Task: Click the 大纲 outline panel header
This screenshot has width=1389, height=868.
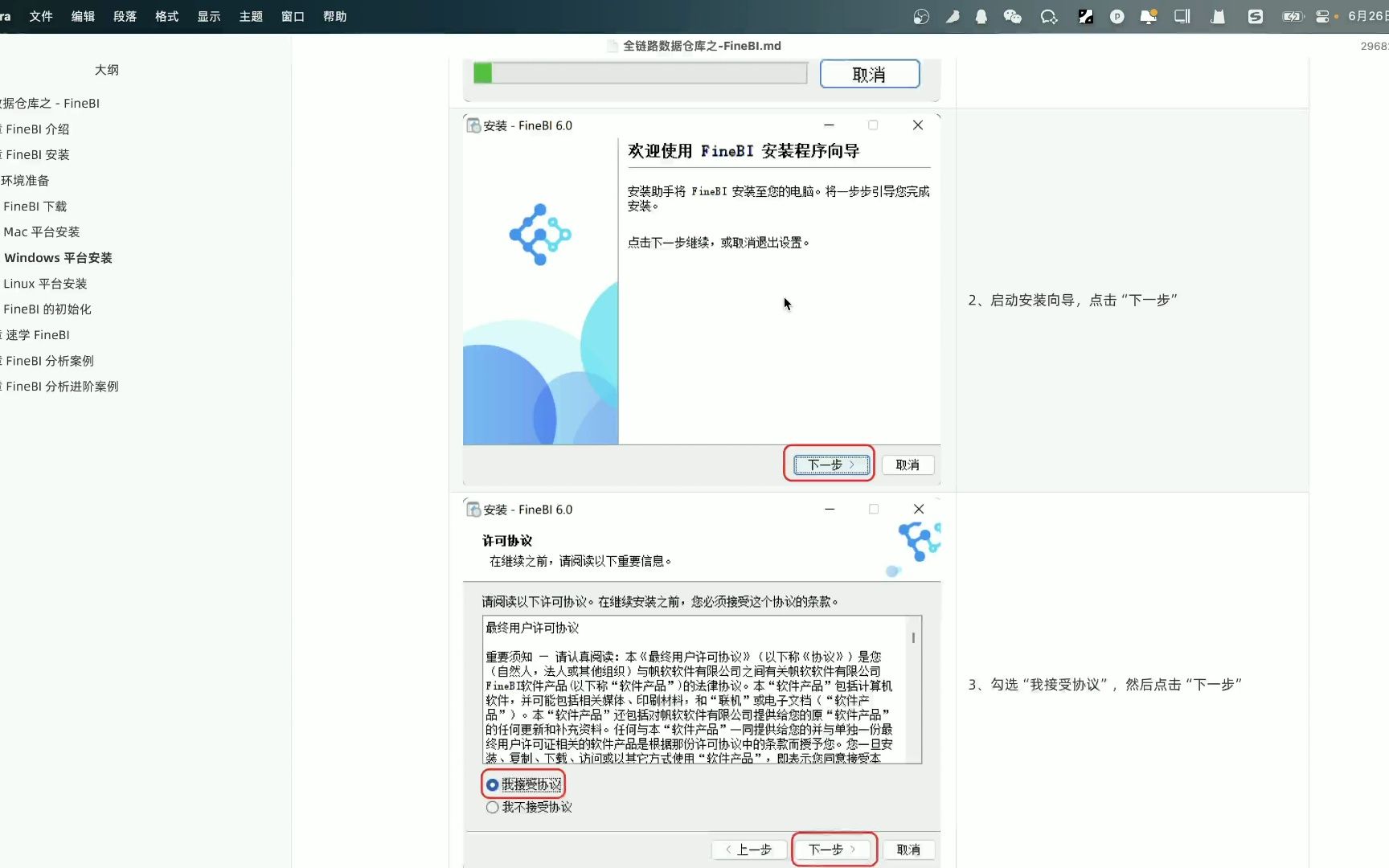Action: pyautogui.click(x=107, y=70)
